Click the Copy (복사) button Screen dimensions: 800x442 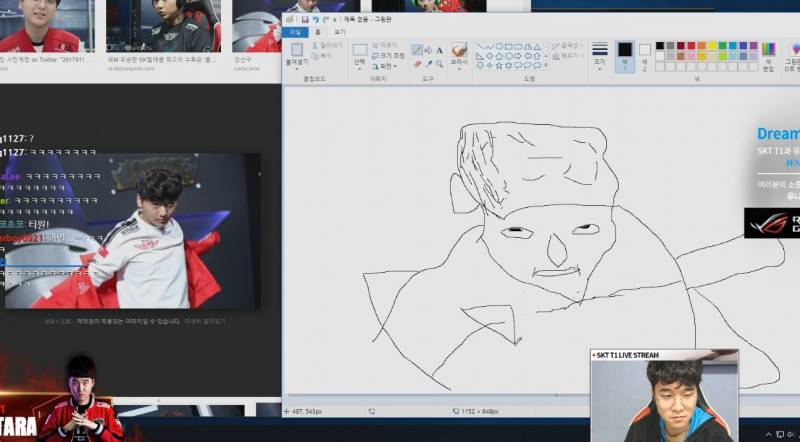[322, 56]
